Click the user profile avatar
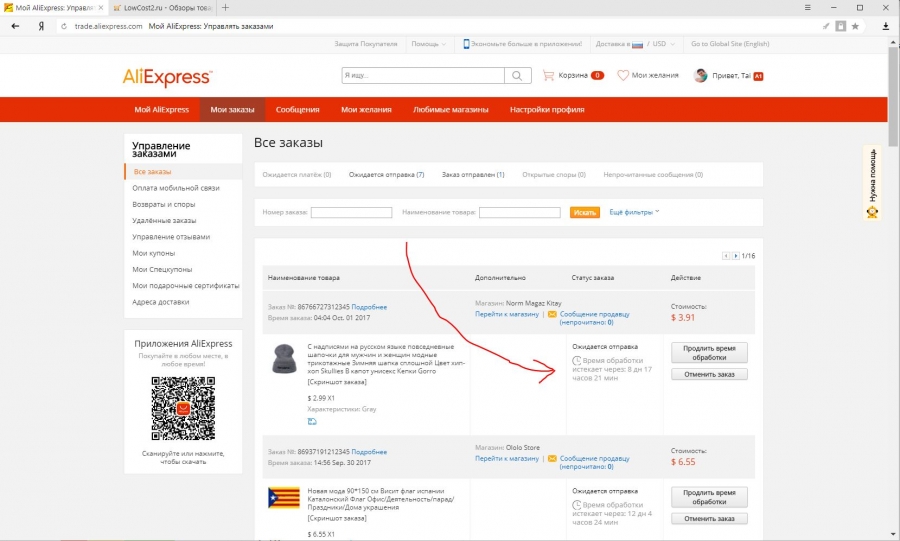This screenshot has height=541, width=900. tap(700, 75)
